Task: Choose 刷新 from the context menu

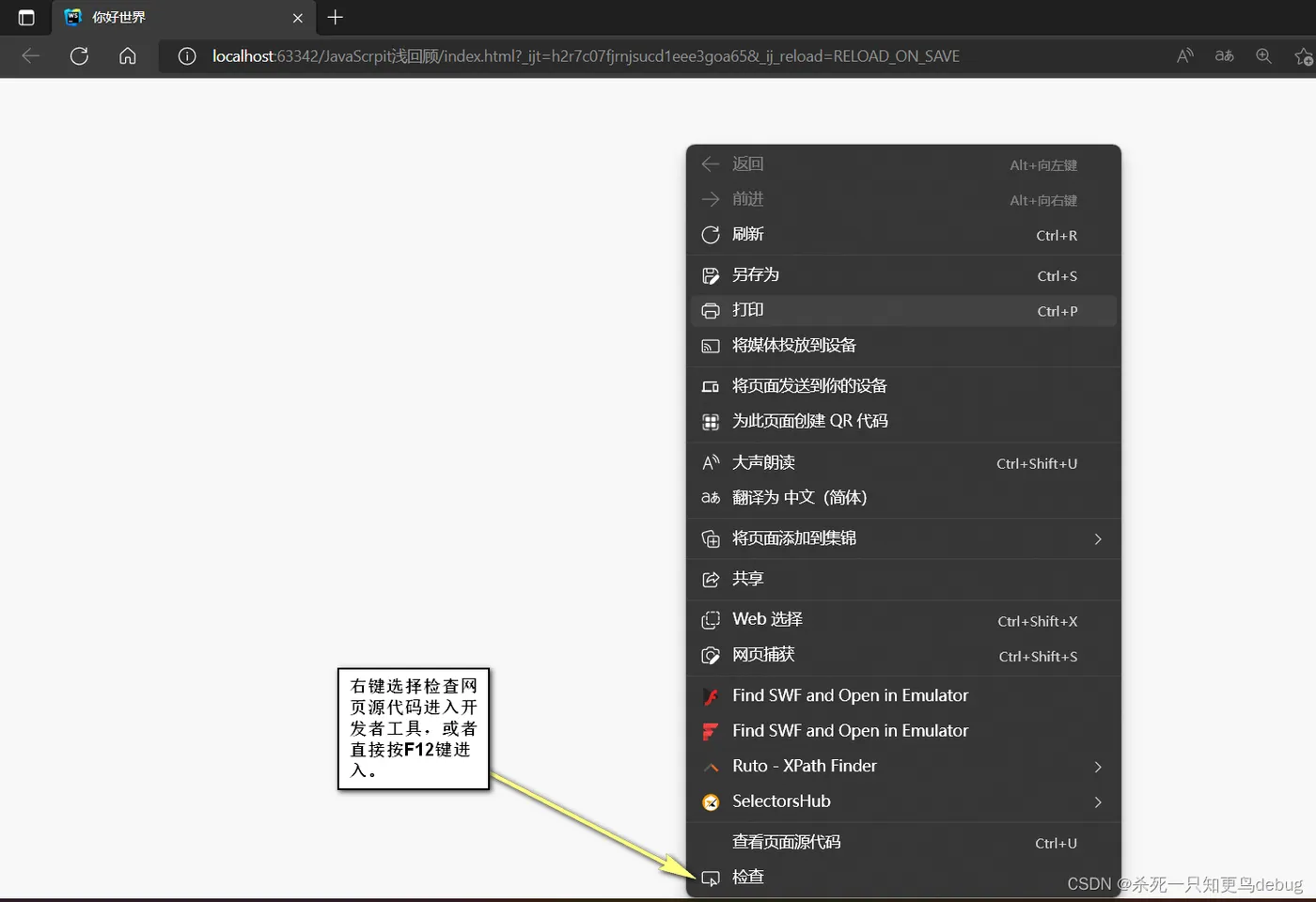Action: (x=903, y=235)
